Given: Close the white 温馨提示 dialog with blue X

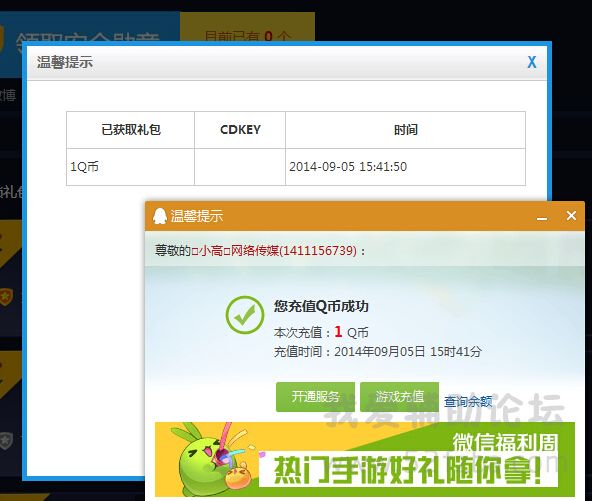Looking at the screenshot, I should tap(532, 62).
